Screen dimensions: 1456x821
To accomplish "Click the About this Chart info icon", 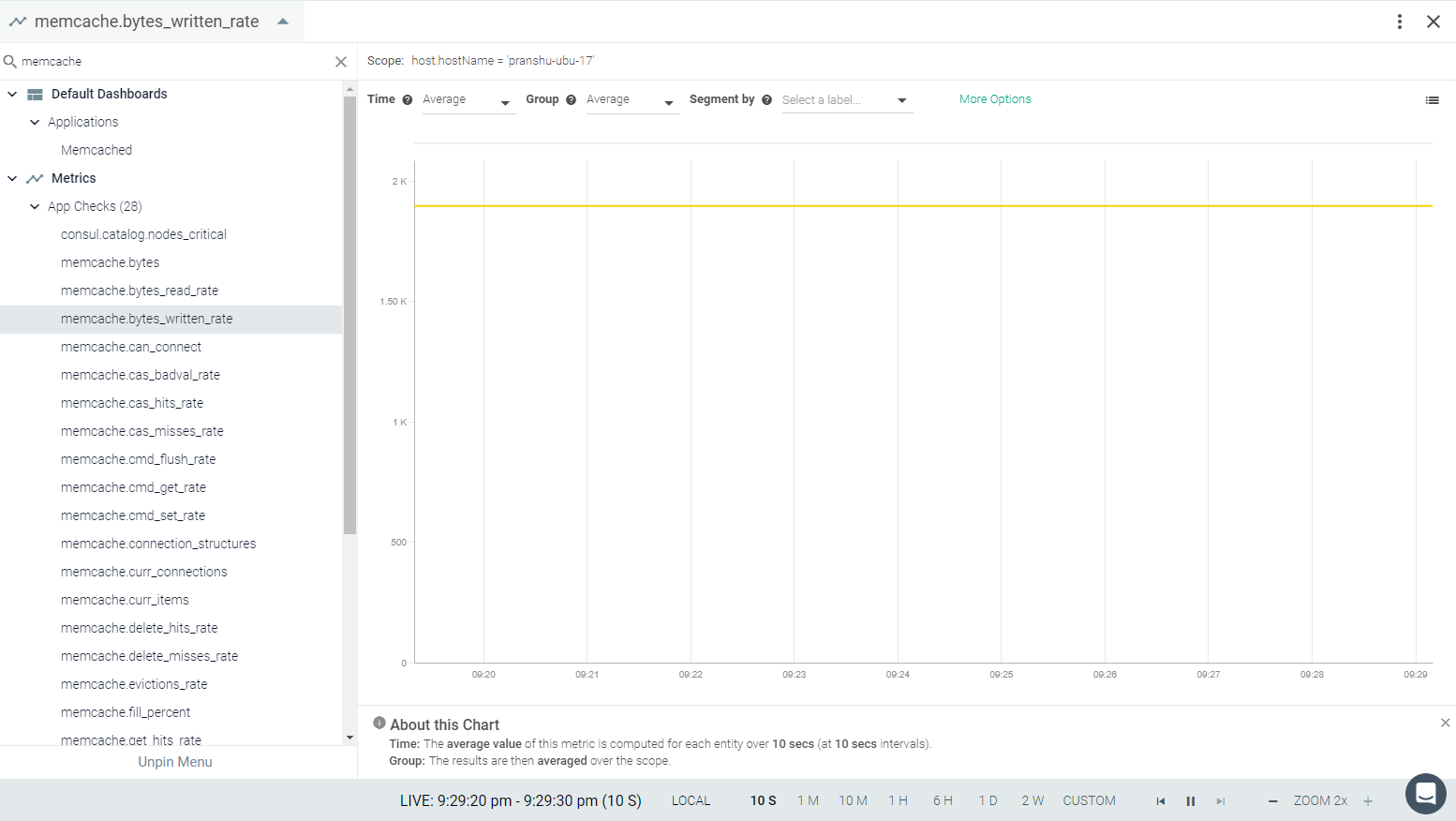I will point(379,723).
